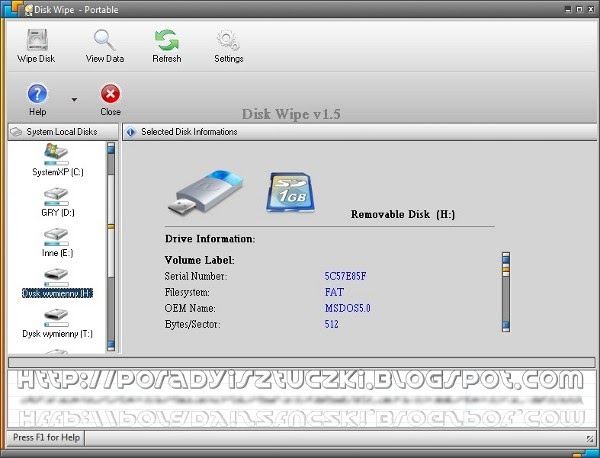Open the Settings gear
The image size is (600, 458).
228,46
